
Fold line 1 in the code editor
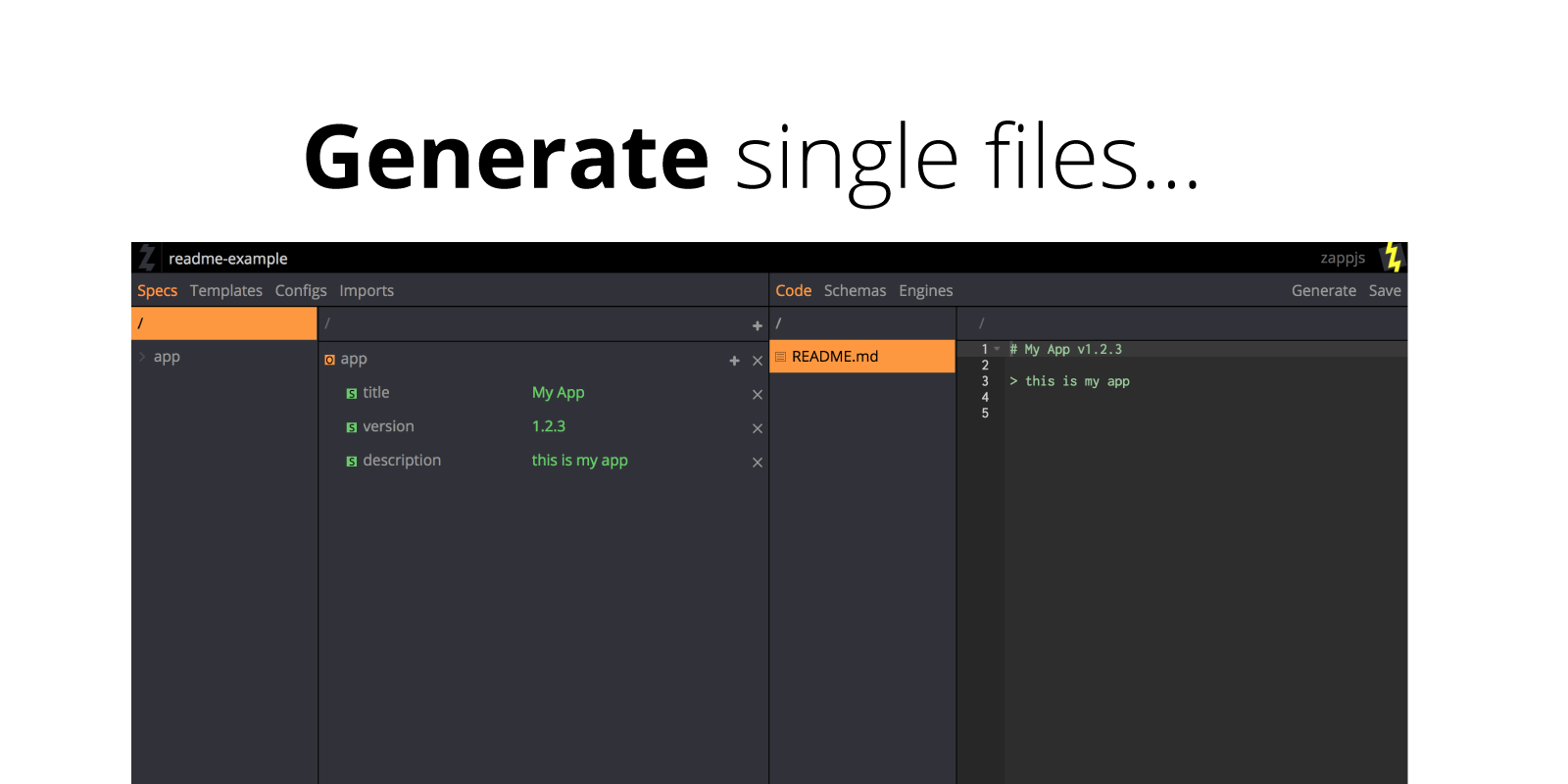tap(998, 349)
